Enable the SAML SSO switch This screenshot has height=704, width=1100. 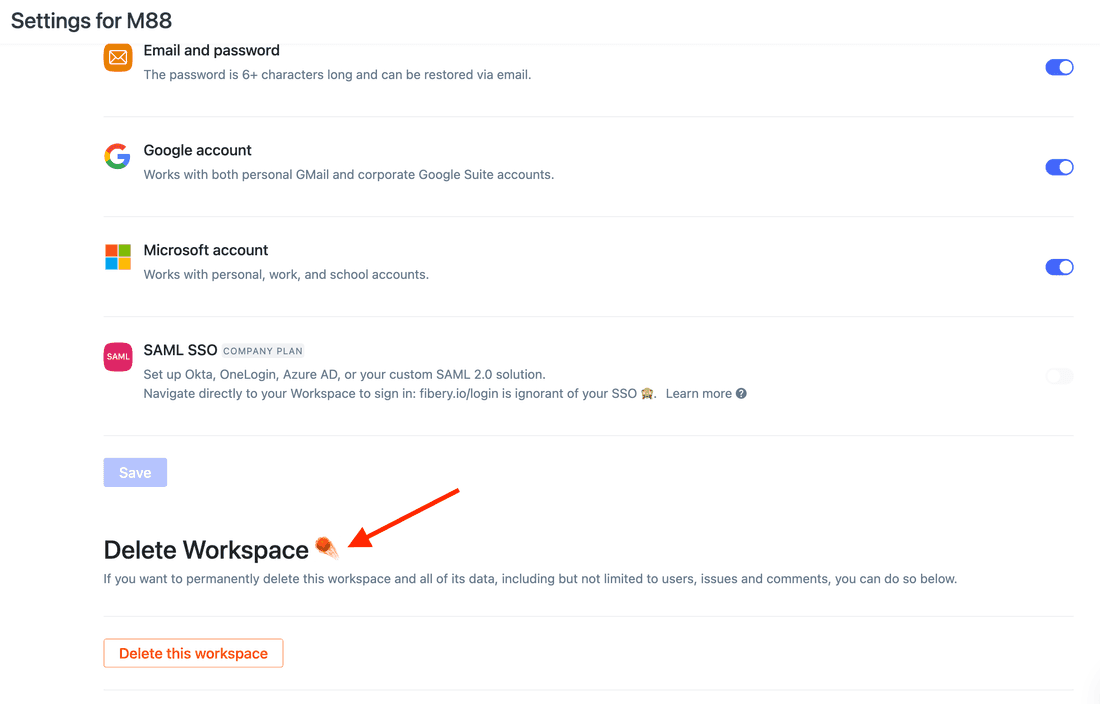1059,376
